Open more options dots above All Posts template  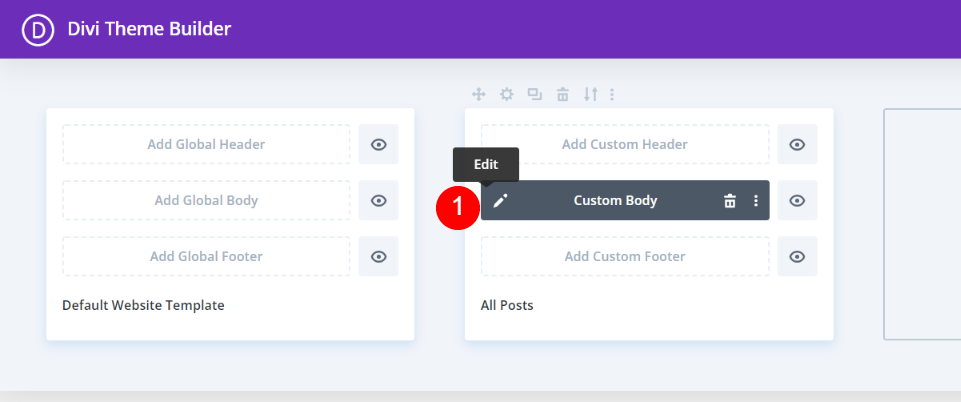pyautogui.click(x=612, y=94)
